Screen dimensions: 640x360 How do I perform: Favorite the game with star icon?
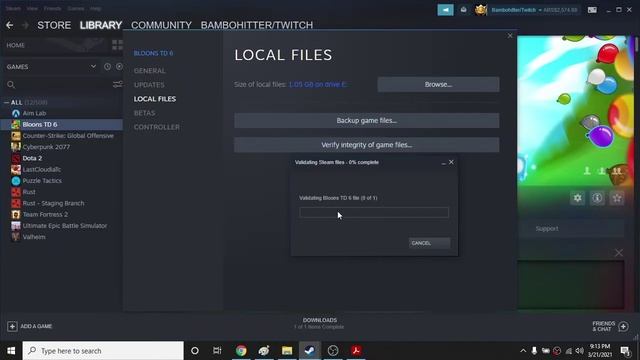click(617, 198)
